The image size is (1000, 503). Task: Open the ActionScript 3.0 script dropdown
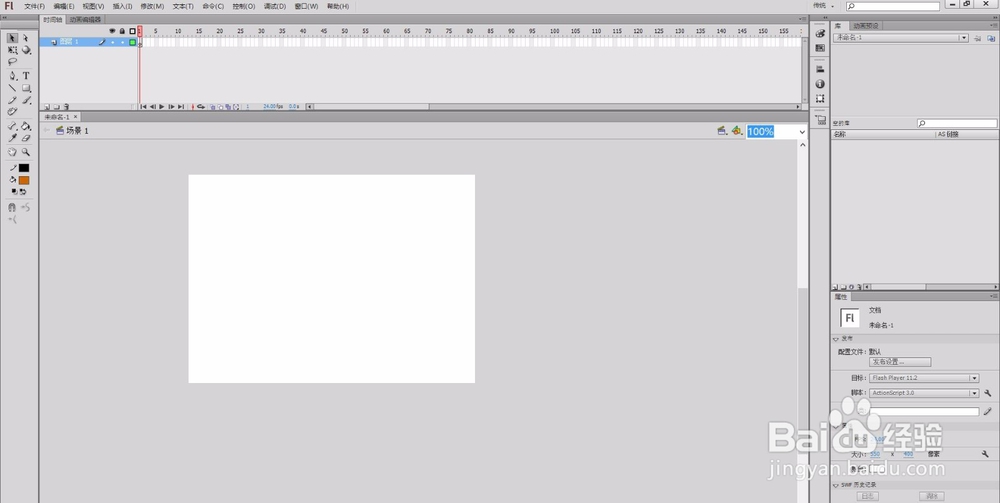(924, 393)
